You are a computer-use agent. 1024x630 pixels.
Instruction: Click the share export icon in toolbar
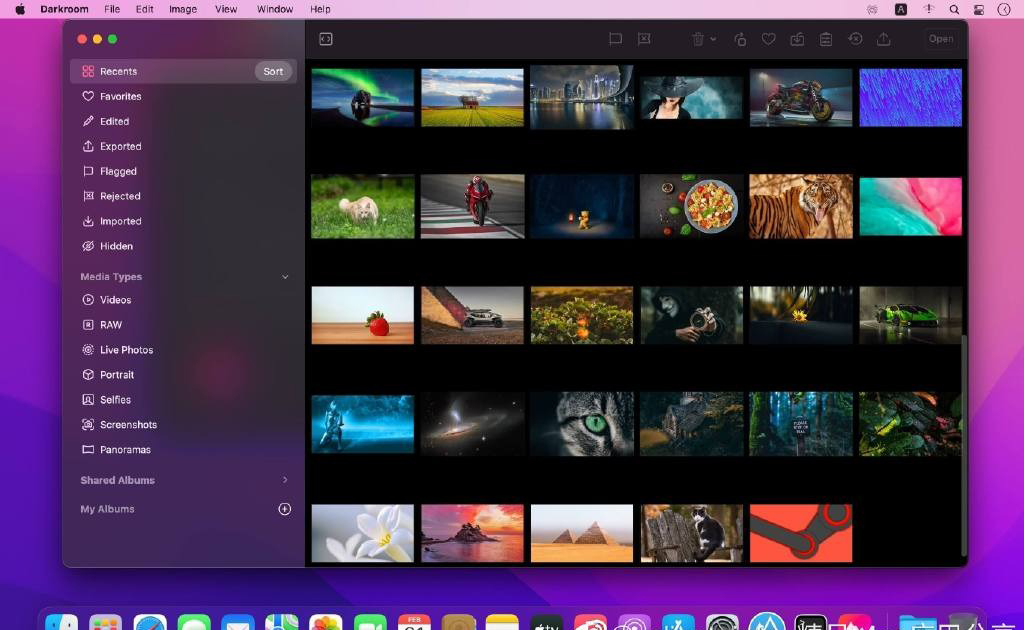(883, 39)
